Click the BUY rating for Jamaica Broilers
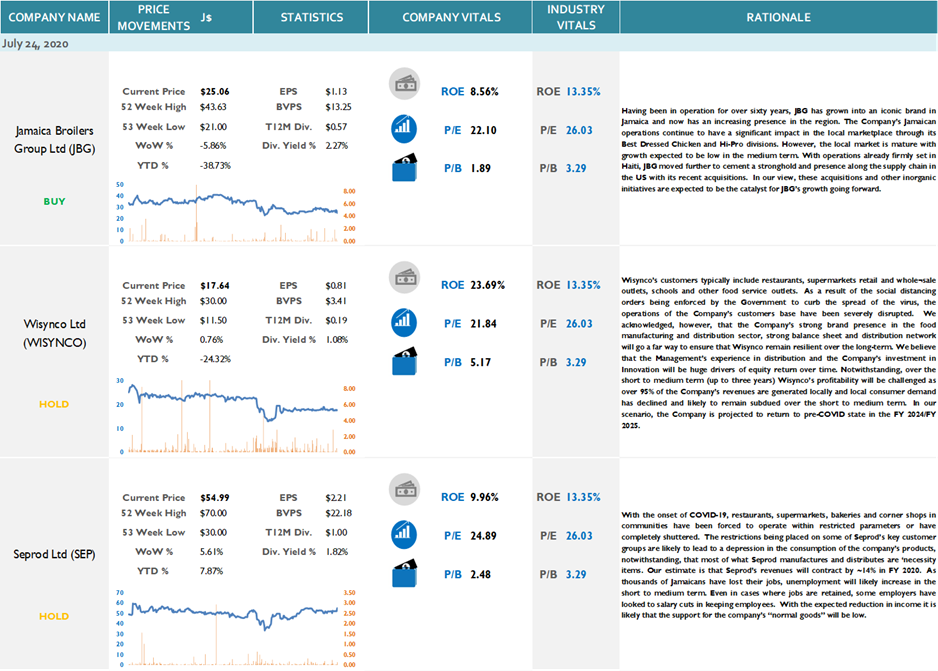Viewport: 938px width, 671px height. 54,202
